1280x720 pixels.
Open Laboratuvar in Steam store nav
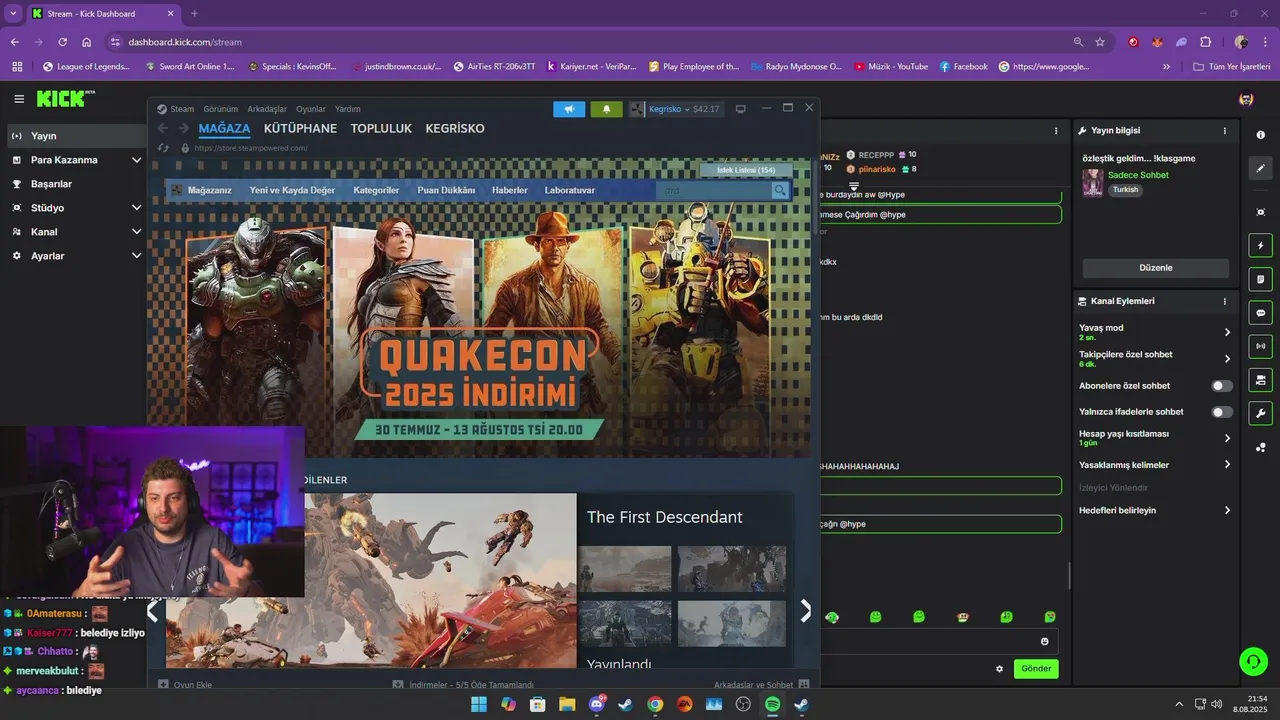point(570,190)
